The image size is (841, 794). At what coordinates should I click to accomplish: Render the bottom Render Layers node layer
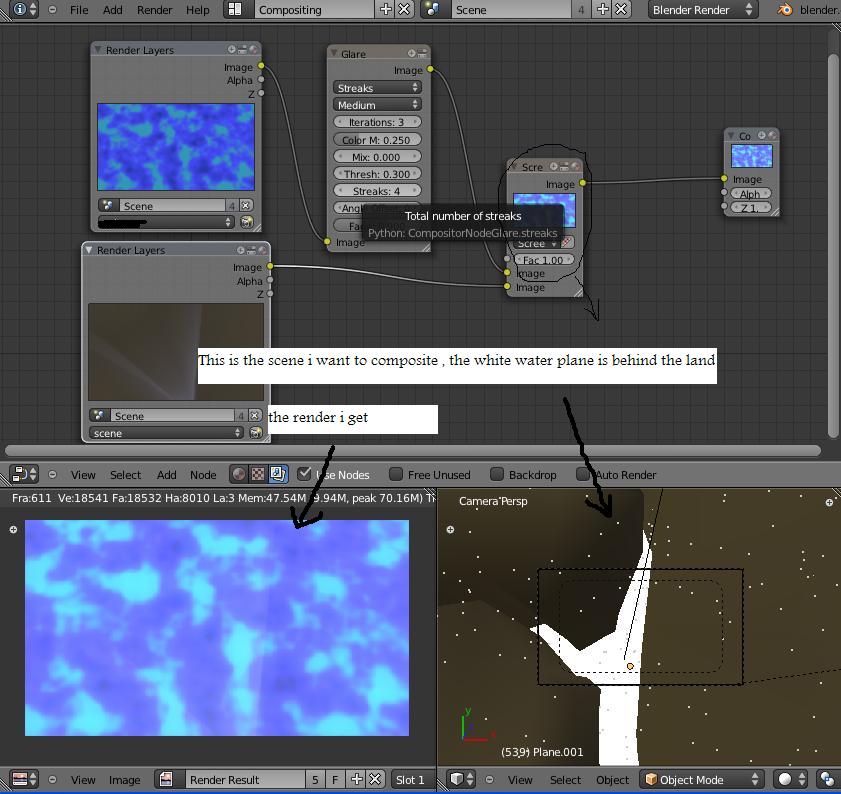[256, 432]
